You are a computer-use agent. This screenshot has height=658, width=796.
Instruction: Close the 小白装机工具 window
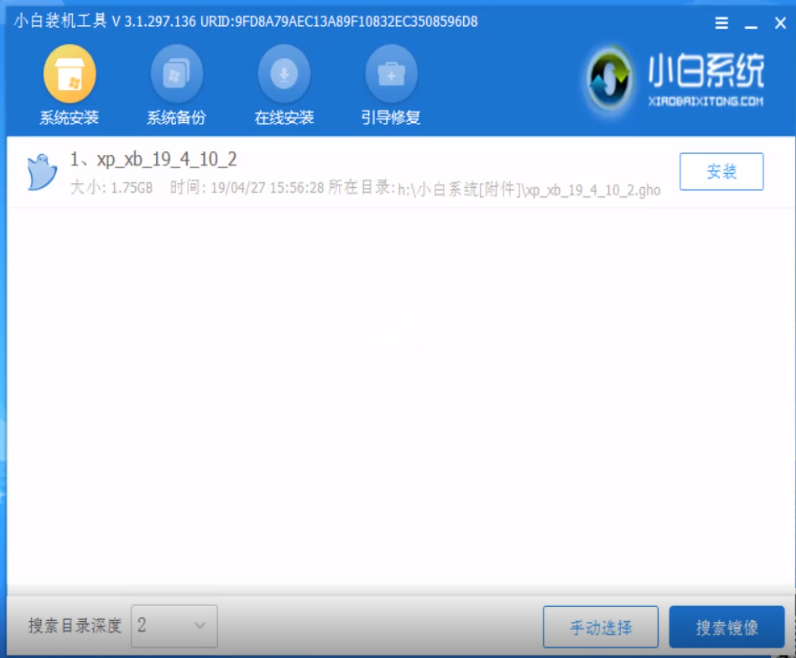[x=775, y=22]
